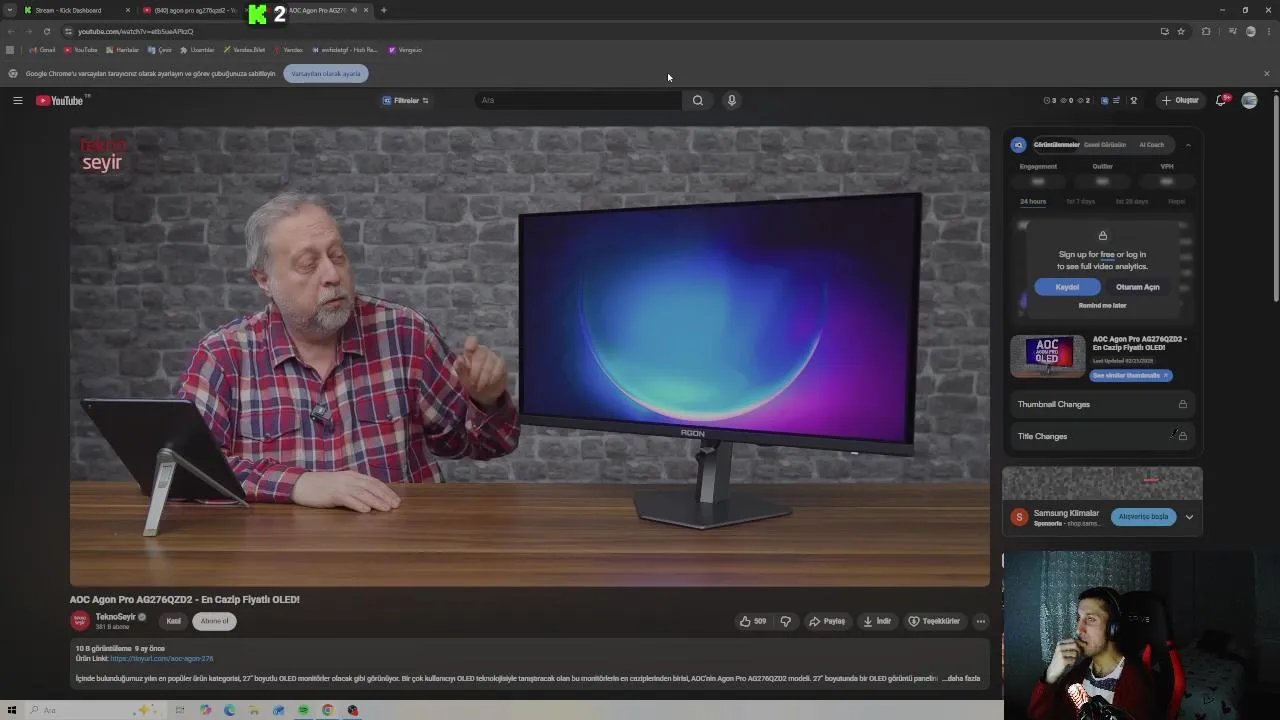Collapse the analytics side panel chevron
Screen dimensions: 1280x720
1188,145
